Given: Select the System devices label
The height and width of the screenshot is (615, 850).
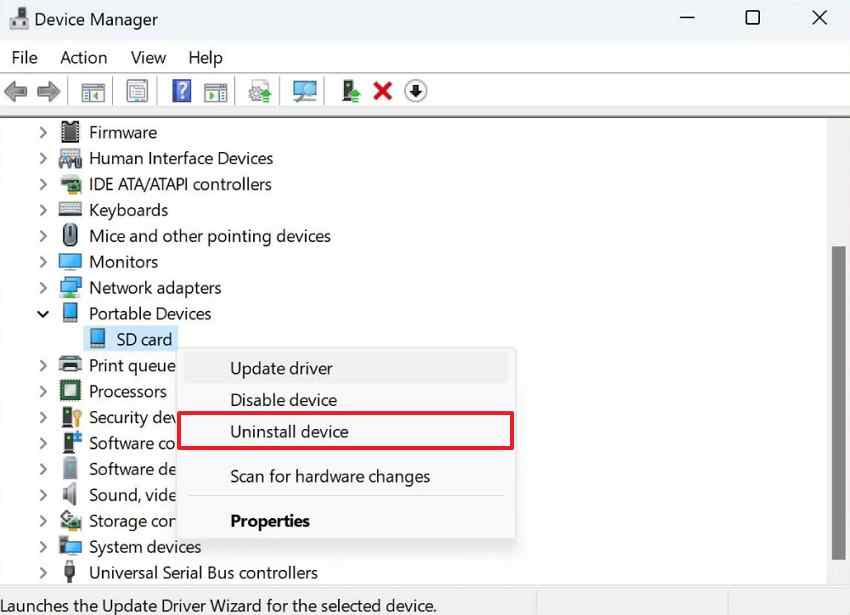Looking at the screenshot, I should click(x=145, y=547).
